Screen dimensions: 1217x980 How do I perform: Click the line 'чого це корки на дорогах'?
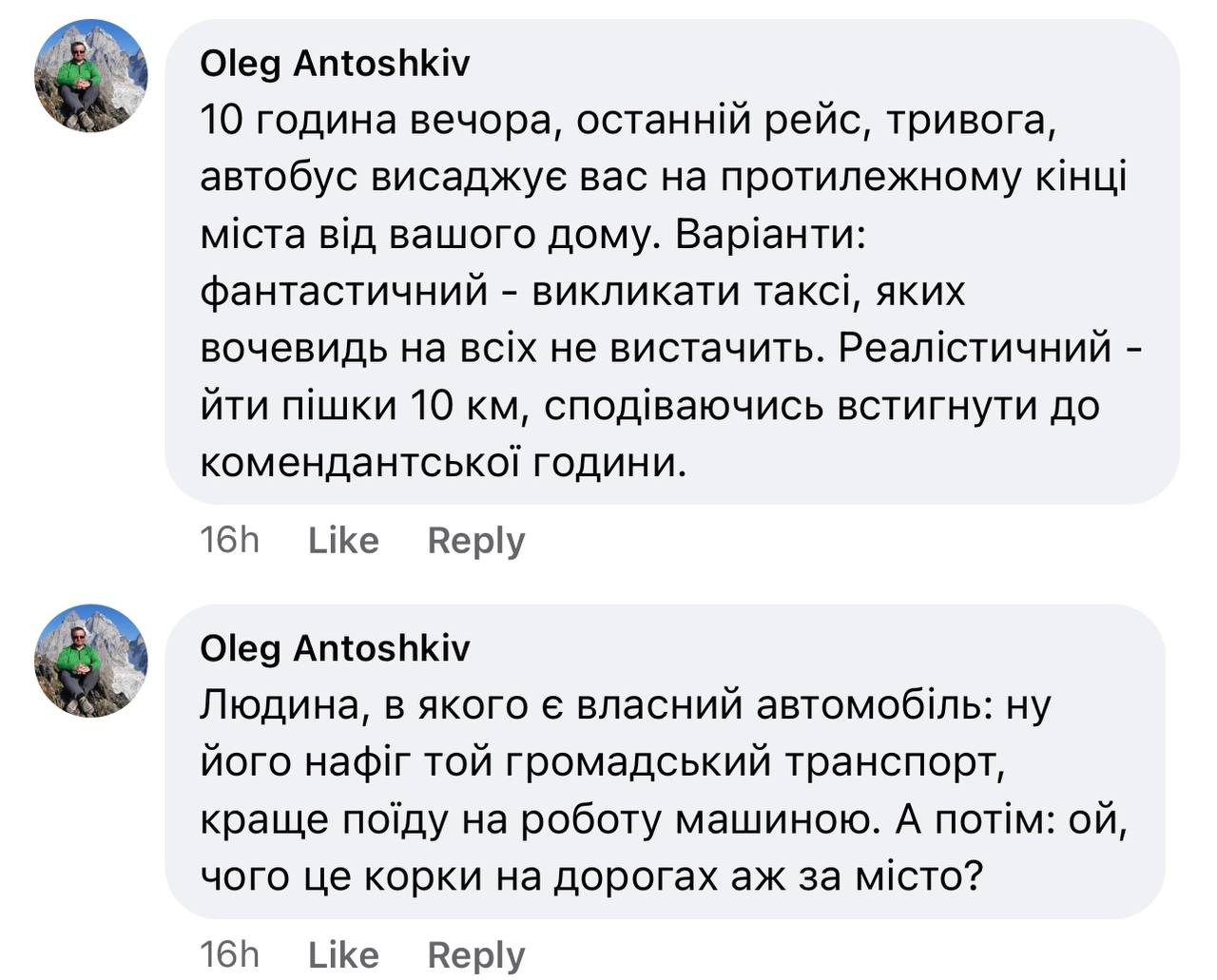(x=589, y=875)
